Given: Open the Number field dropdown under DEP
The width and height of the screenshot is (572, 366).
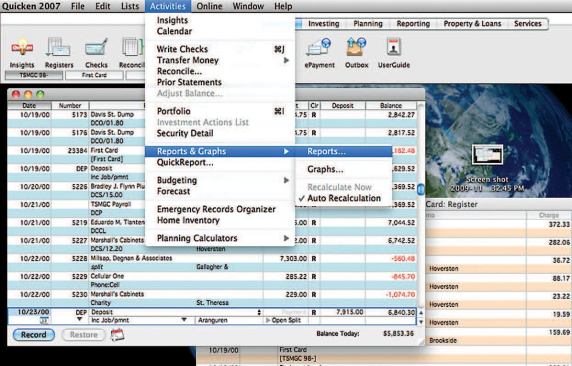Looking at the screenshot, I should [x=80, y=320].
